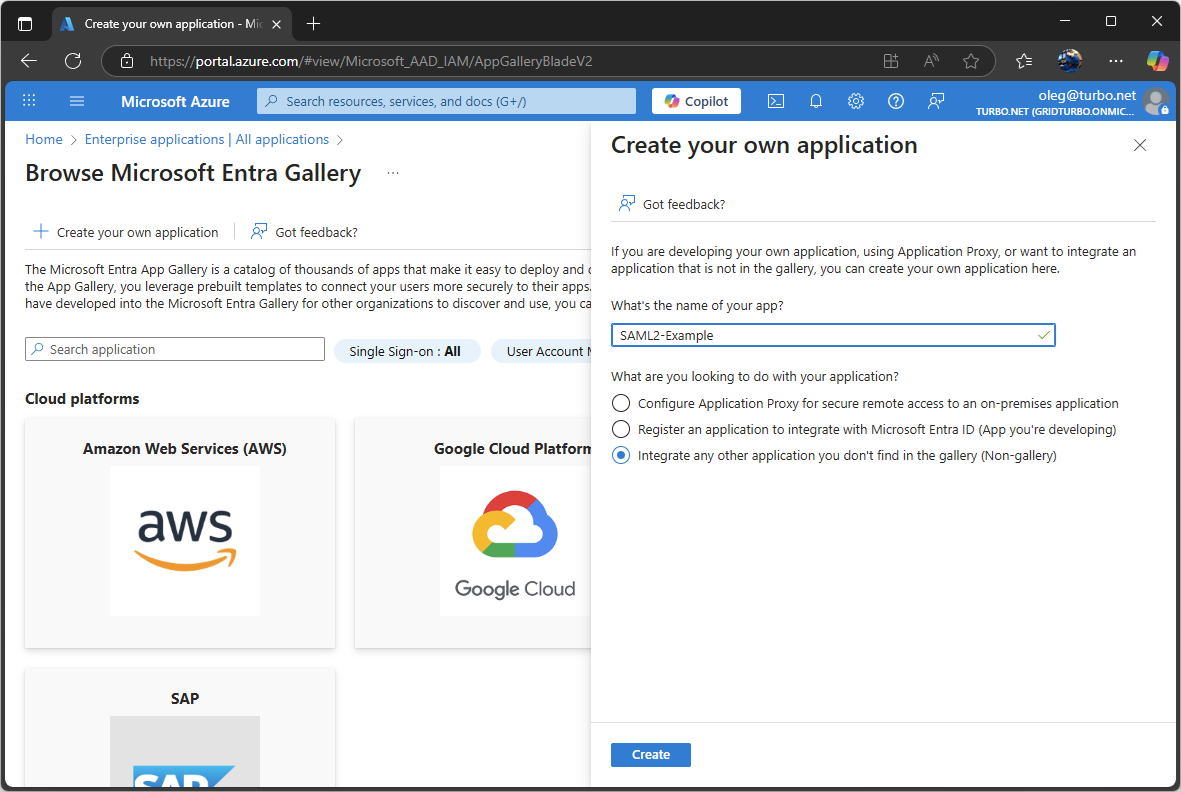Open the Single Sign-on filter dropdown
1181x792 pixels.
point(407,351)
